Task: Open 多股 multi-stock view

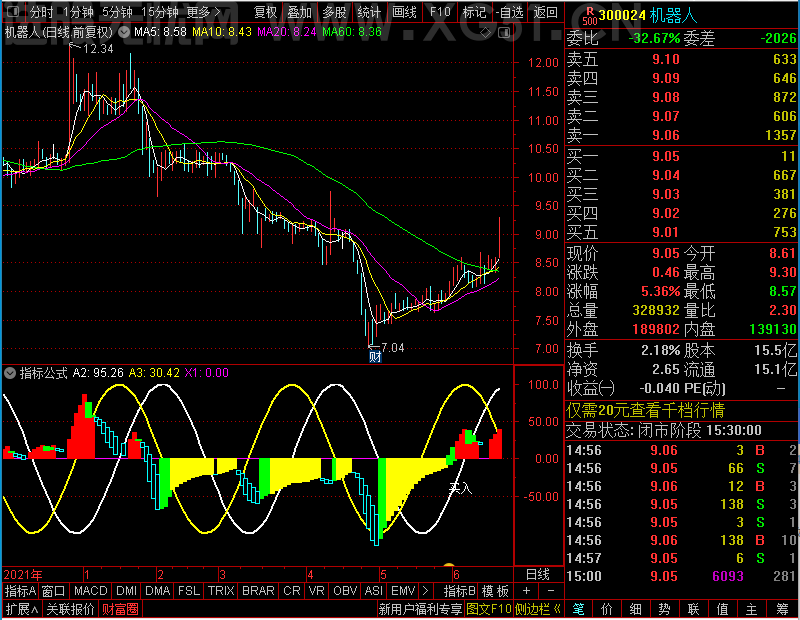Action: point(334,12)
